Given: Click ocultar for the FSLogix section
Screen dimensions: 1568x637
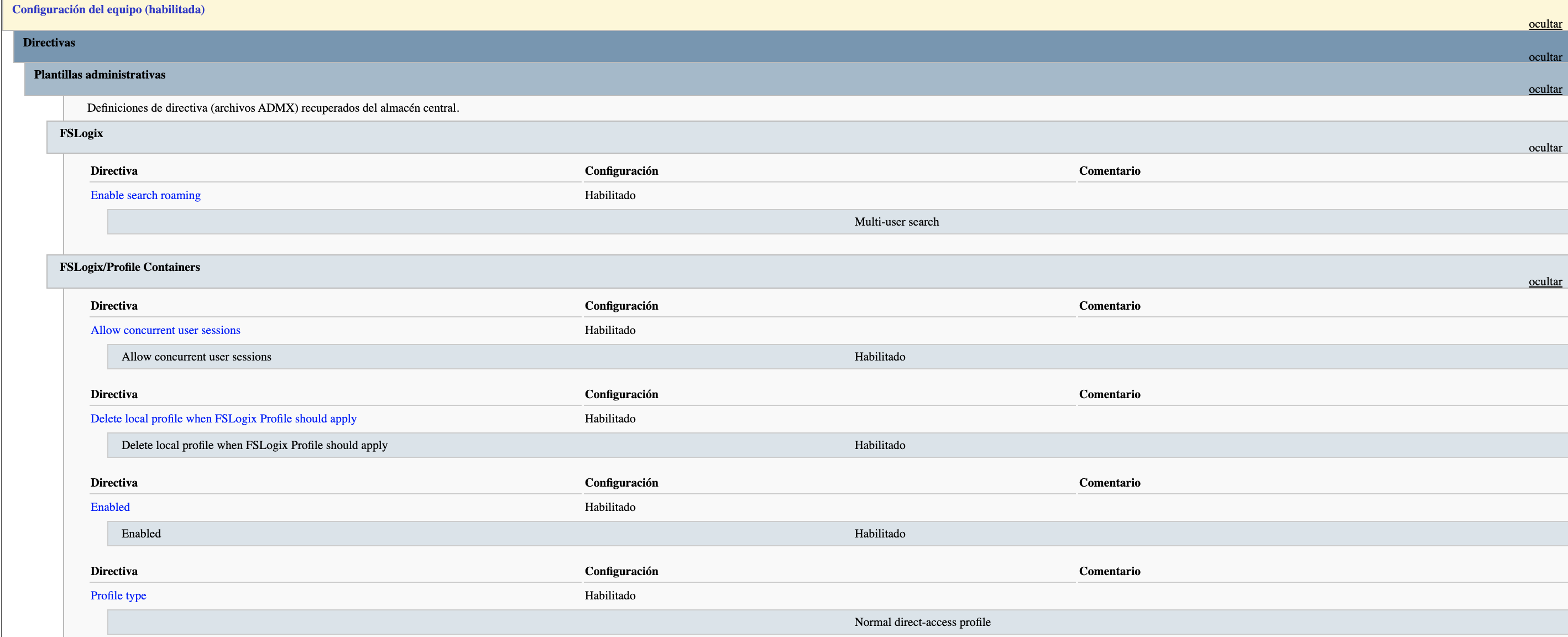Looking at the screenshot, I should pos(1544,148).
